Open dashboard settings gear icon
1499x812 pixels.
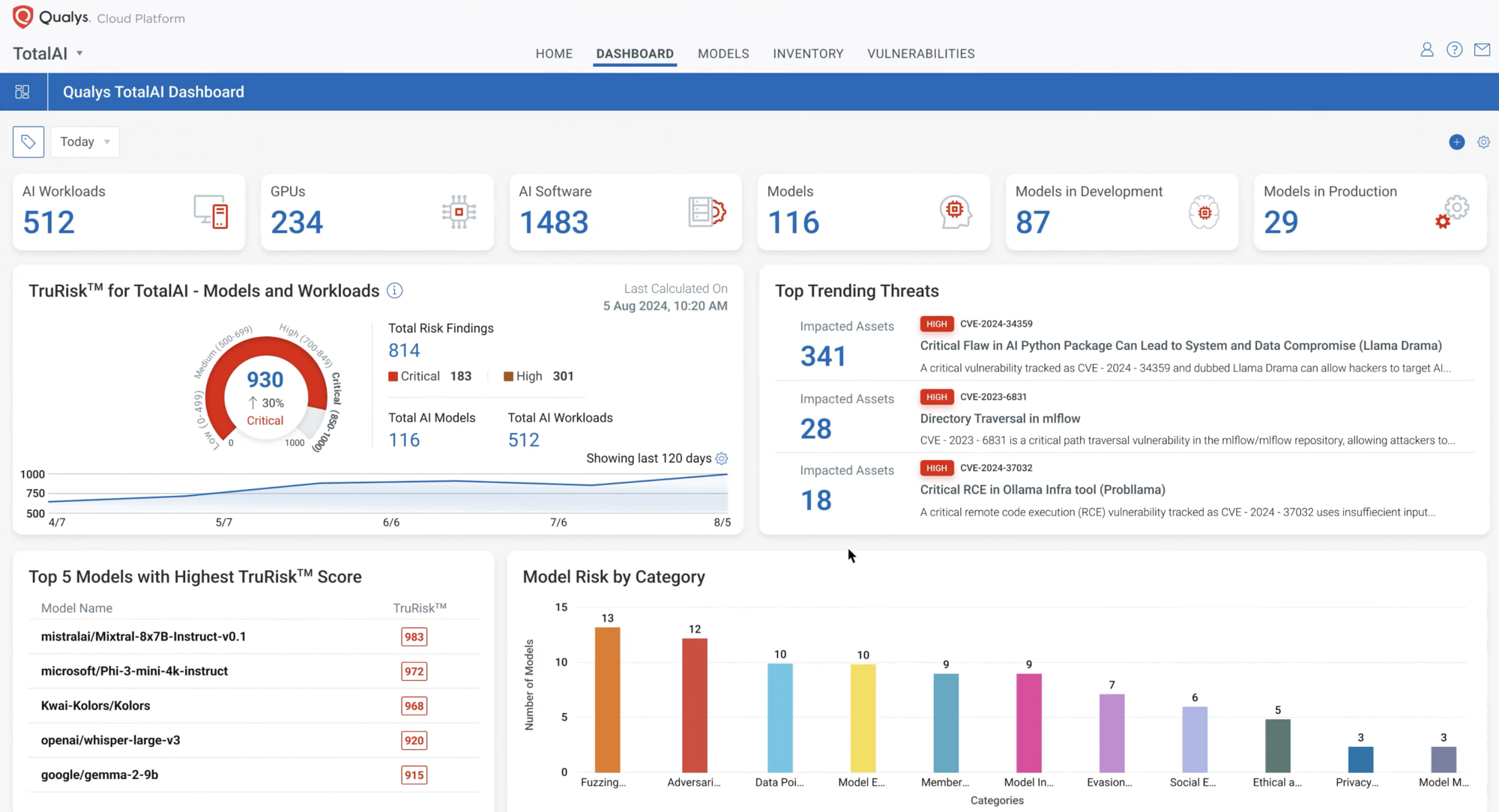point(1483,142)
